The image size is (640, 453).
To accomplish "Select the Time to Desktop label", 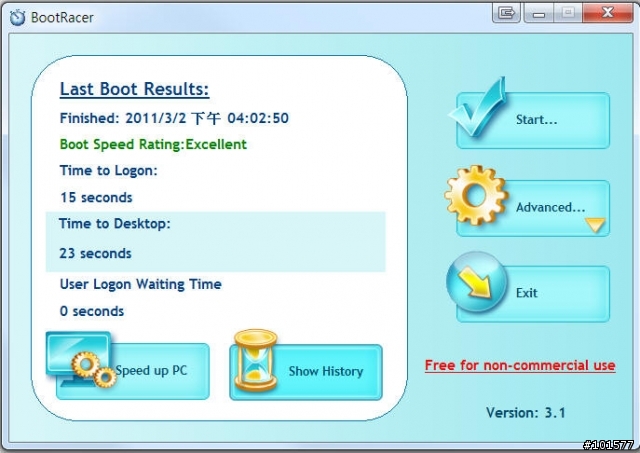I will point(115,224).
